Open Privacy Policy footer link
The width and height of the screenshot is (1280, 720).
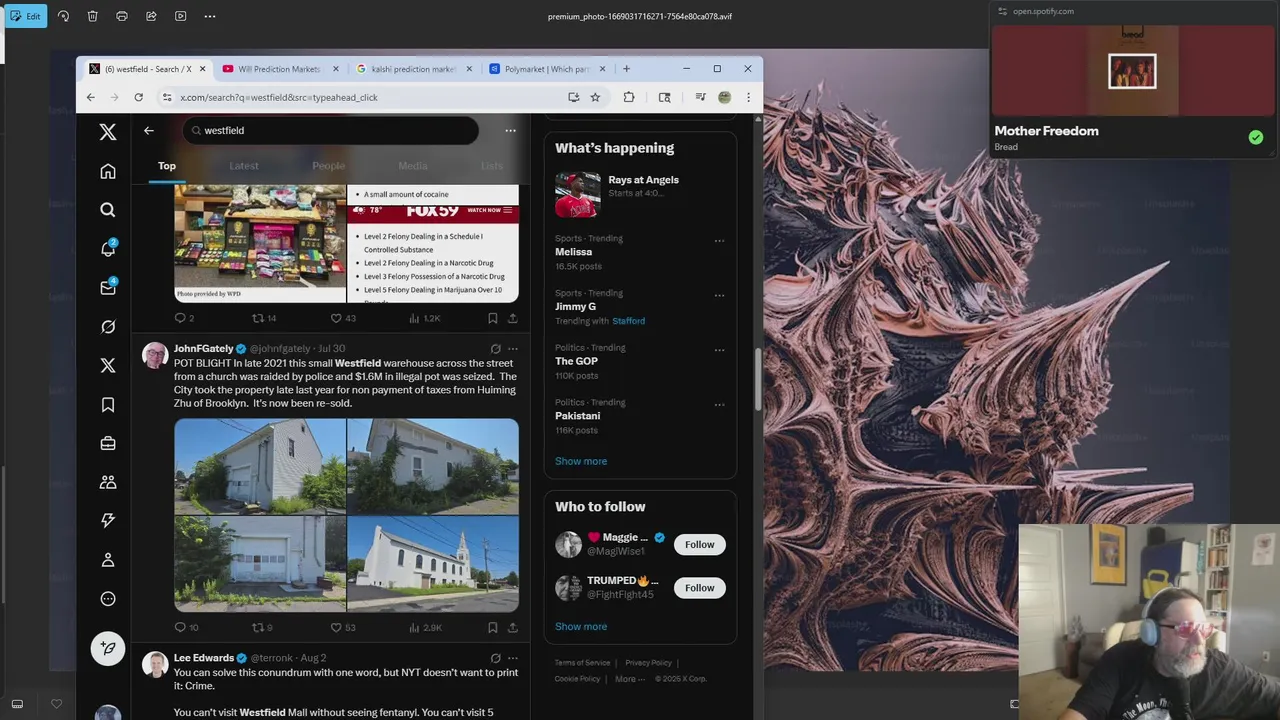pyautogui.click(x=649, y=663)
